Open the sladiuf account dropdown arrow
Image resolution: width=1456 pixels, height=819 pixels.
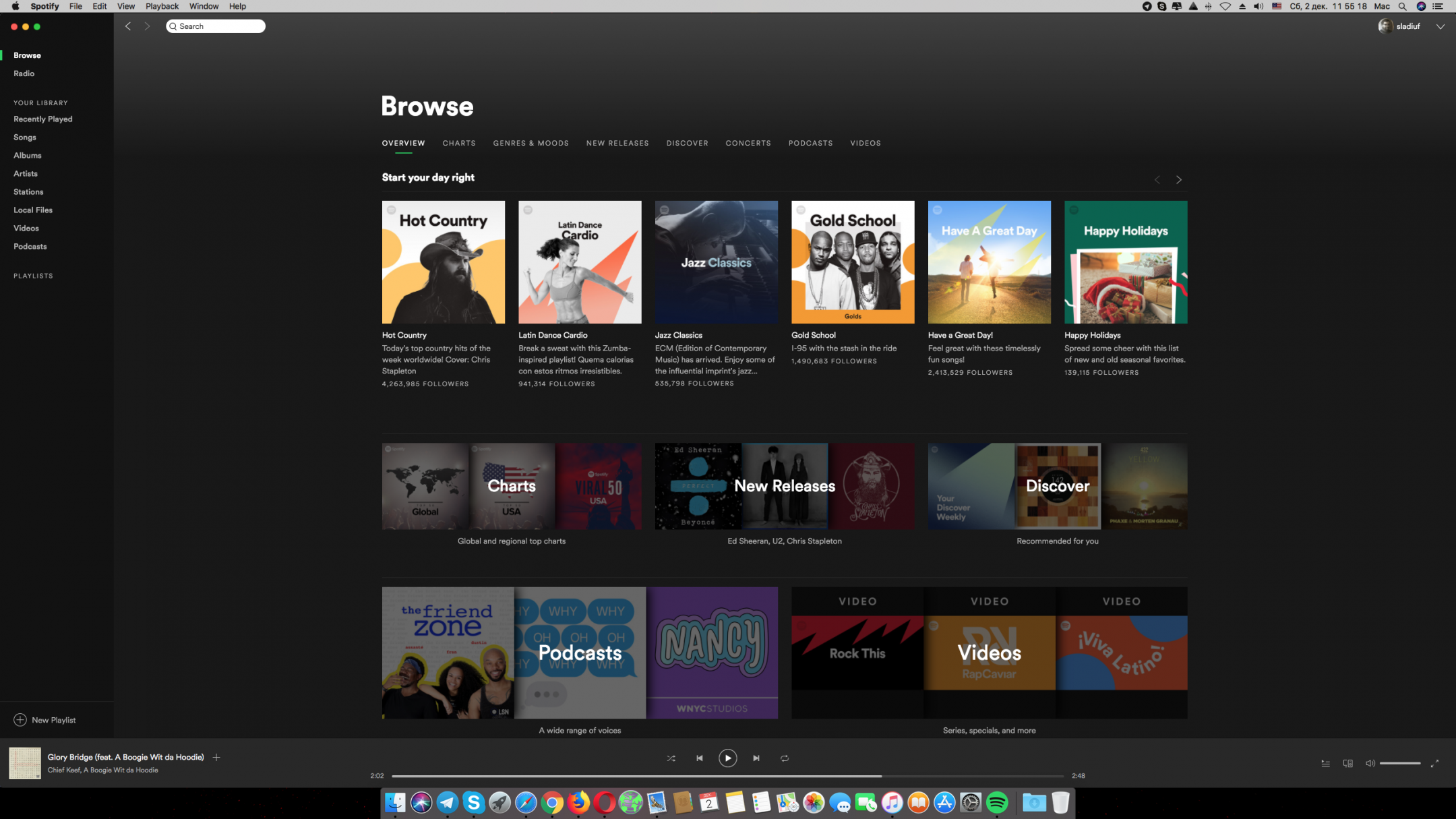[x=1440, y=26]
